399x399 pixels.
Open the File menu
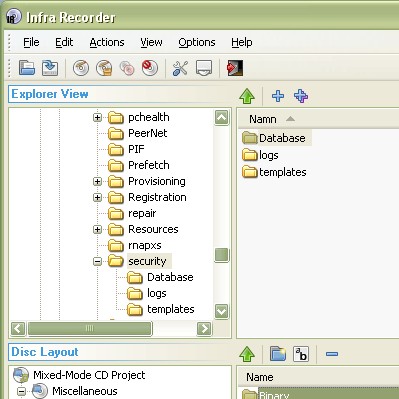click(x=31, y=42)
